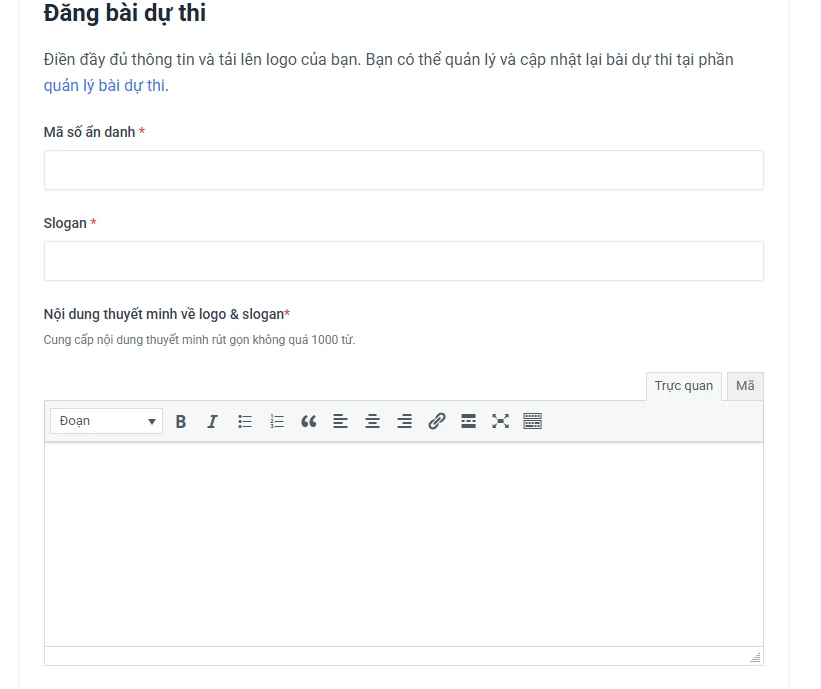Viewport: 821px width, 689px height.
Task: Focus the Slogan text field
Action: pyautogui.click(x=403, y=261)
